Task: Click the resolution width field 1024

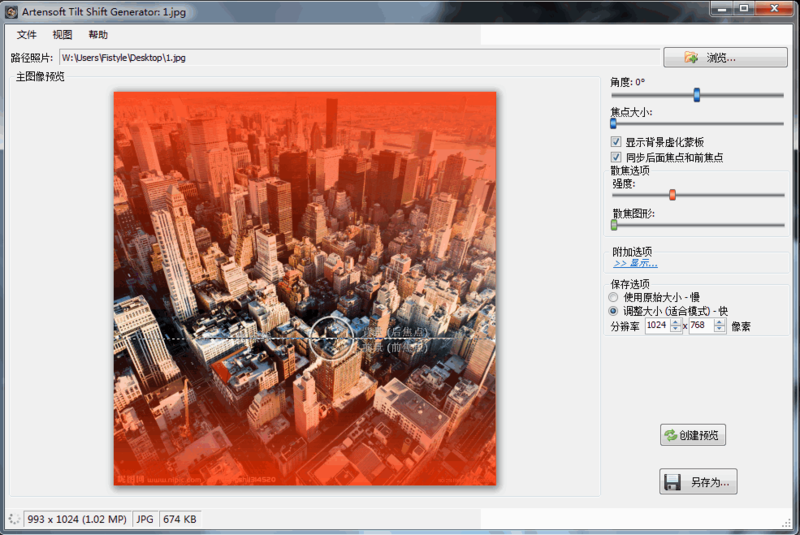Action: pyautogui.click(x=657, y=325)
